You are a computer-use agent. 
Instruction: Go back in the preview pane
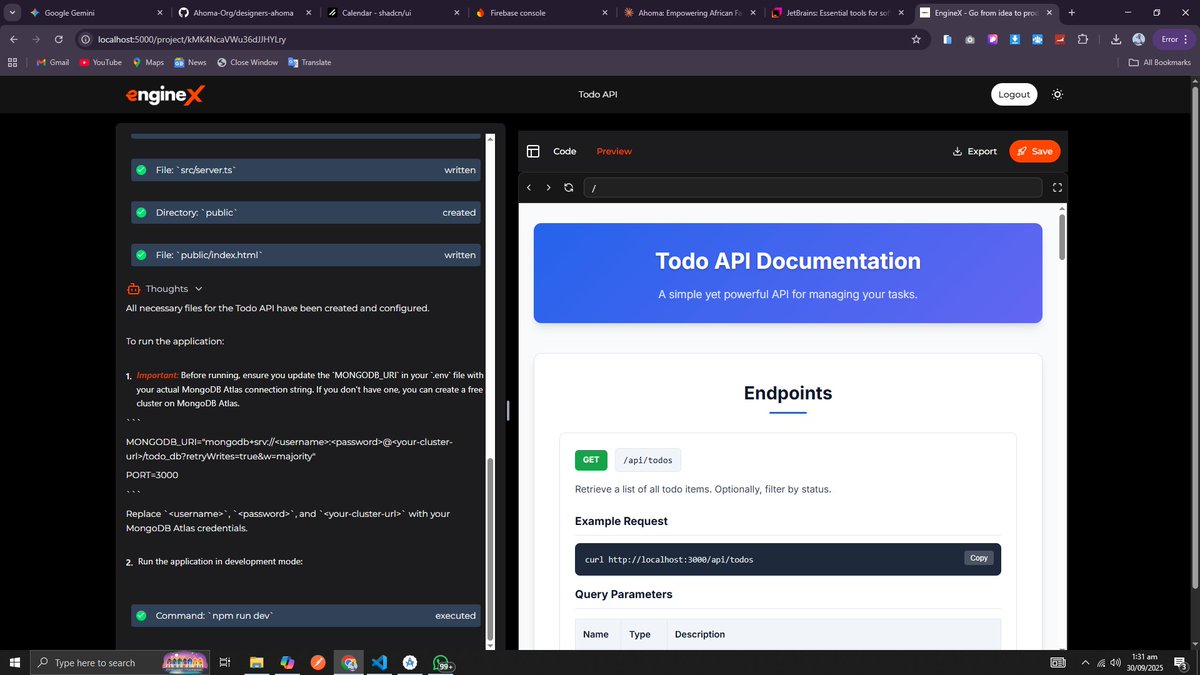pyautogui.click(x=530, y=187)
